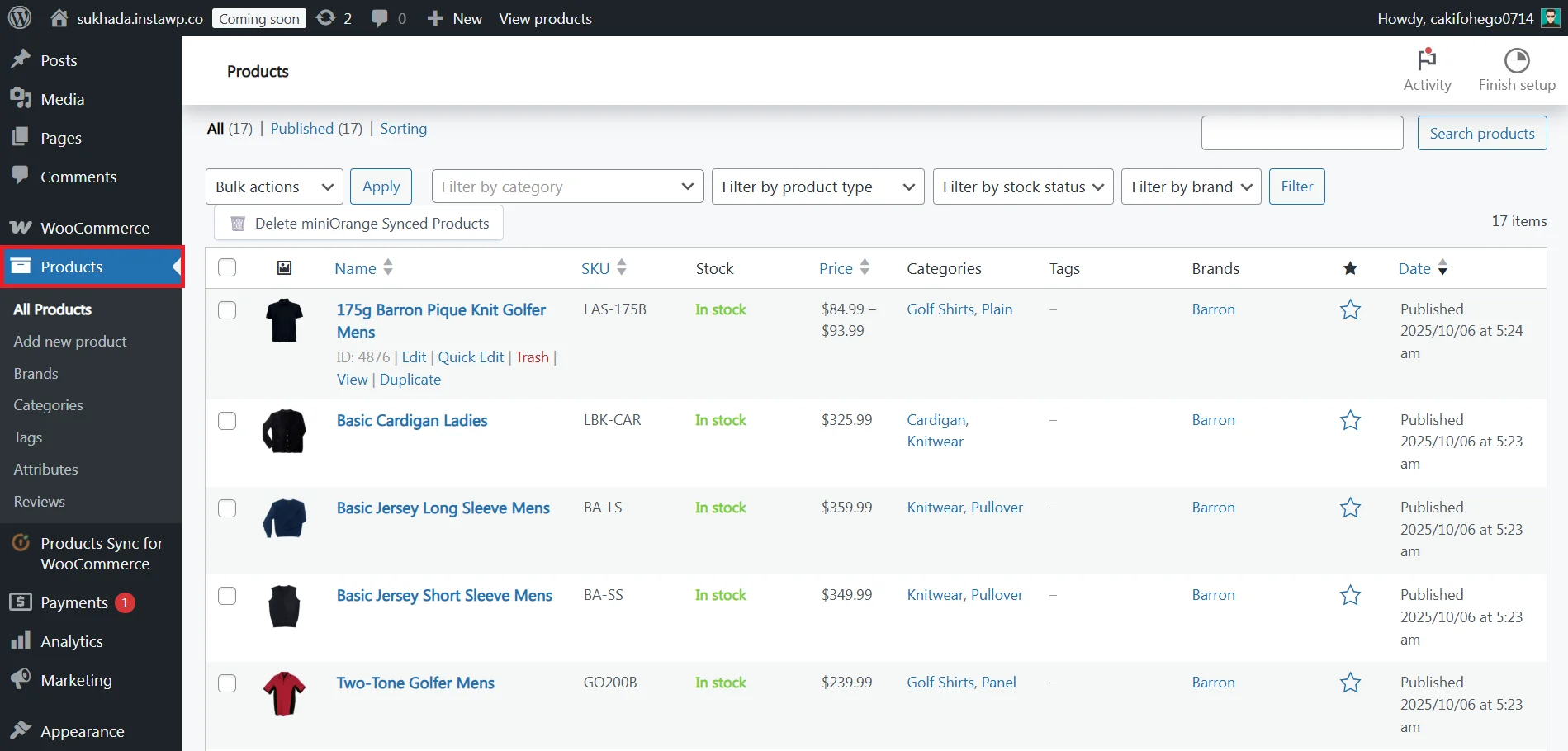Screen dimensions: 1568x751
Task: Open the Bulk actions dropdown
Action: 273,187
